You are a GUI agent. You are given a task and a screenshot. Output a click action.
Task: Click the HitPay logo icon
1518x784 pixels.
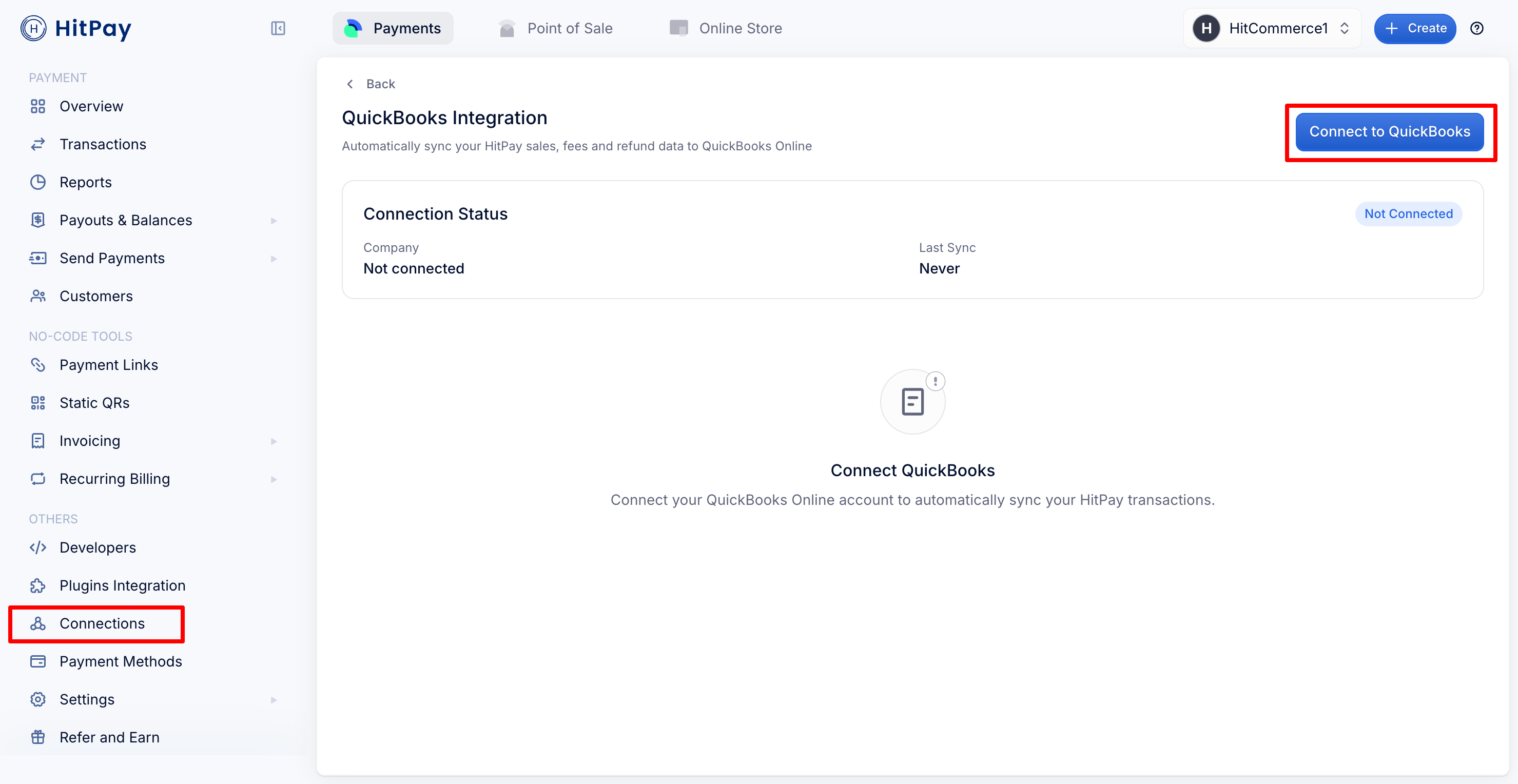pos(33,28)
